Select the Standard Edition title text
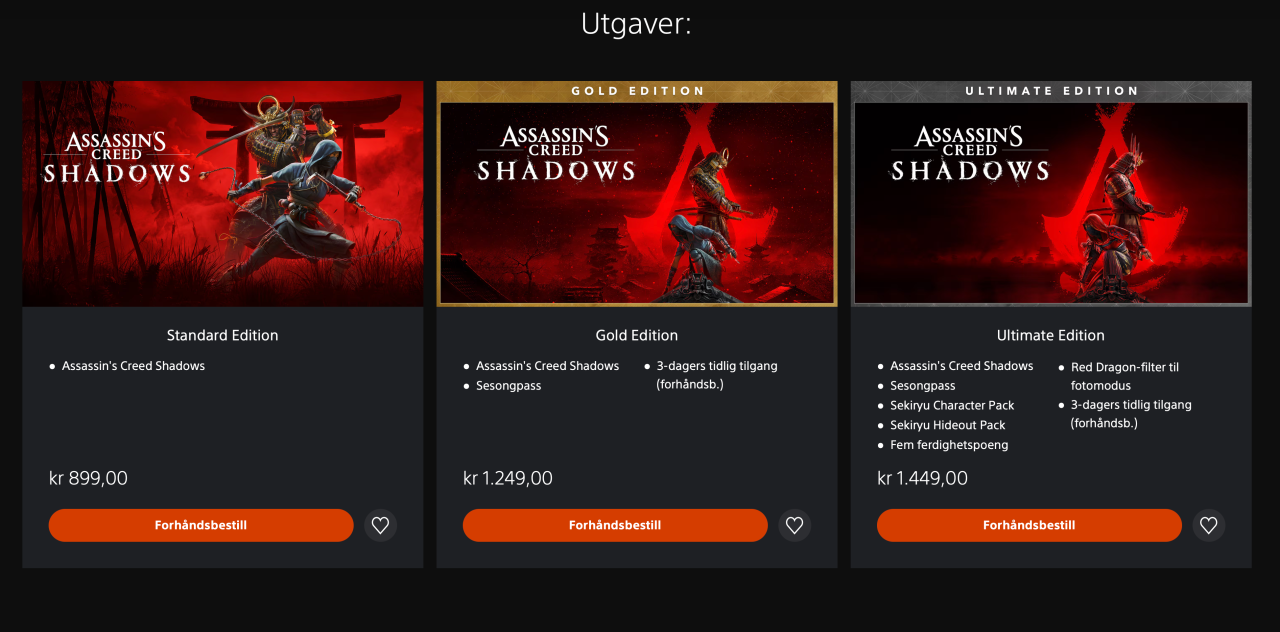Screen dimensions: 1280x632 coord(223,336)
